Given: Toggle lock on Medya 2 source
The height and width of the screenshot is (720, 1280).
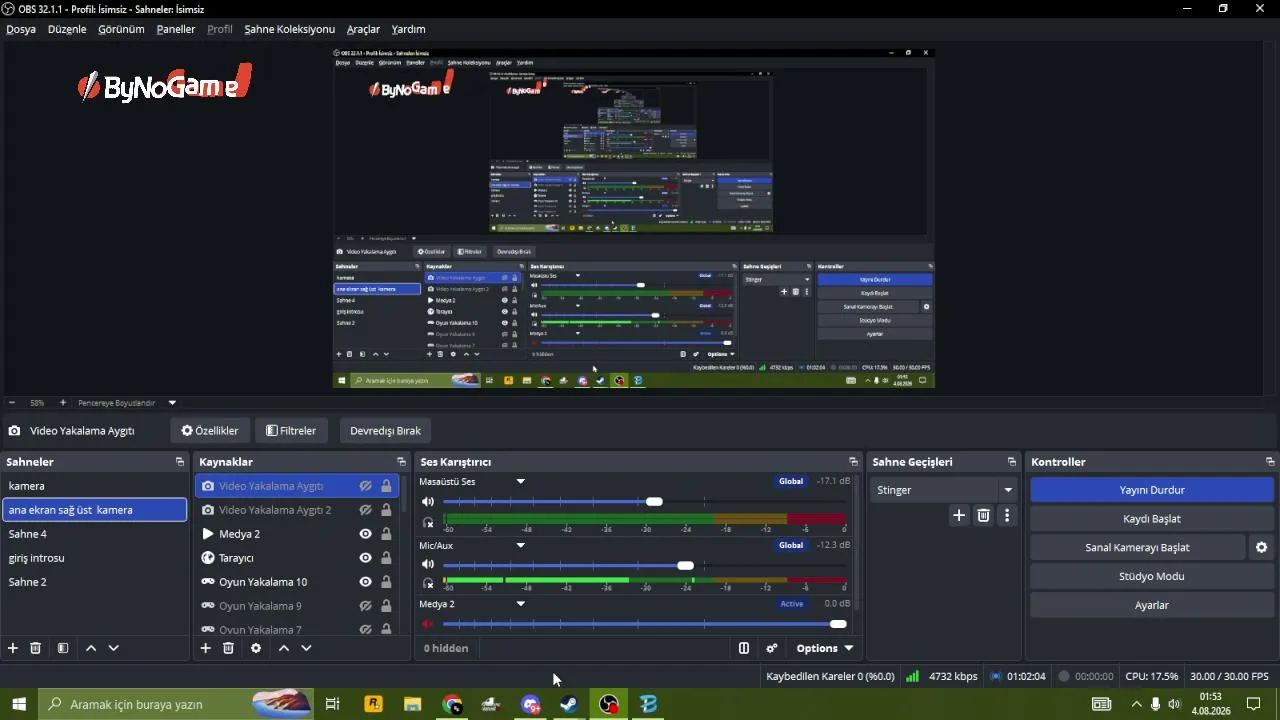Looking at the screenshot, I should coord(386,534).
